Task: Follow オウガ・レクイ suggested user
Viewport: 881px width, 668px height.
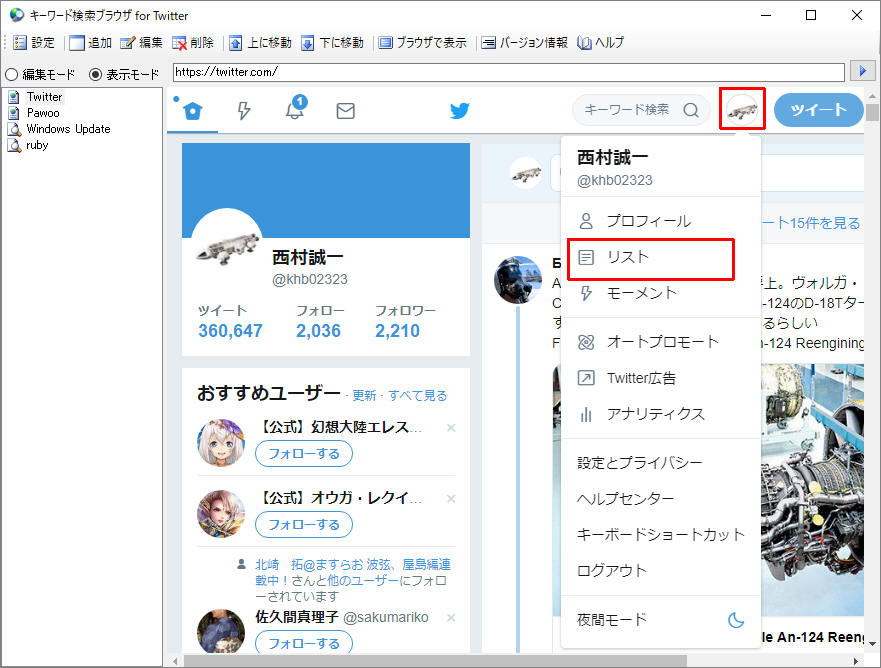Action: tap(304, 525)
